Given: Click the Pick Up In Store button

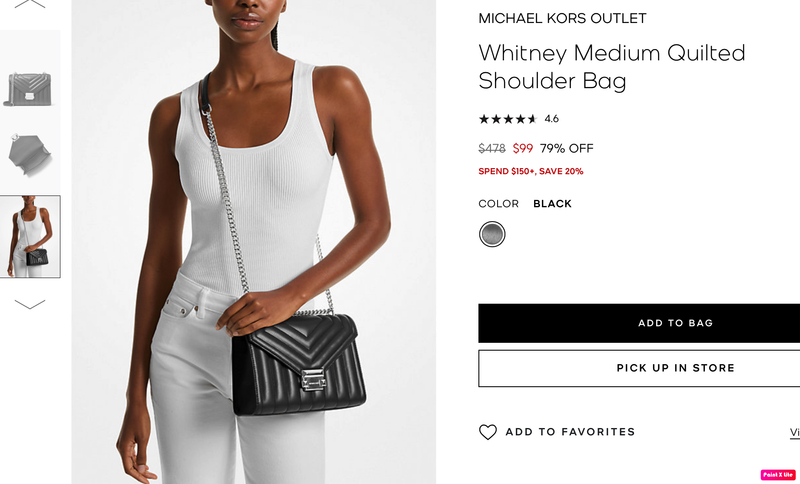Looking at the screenshot, I should click(x=639, y=368).
